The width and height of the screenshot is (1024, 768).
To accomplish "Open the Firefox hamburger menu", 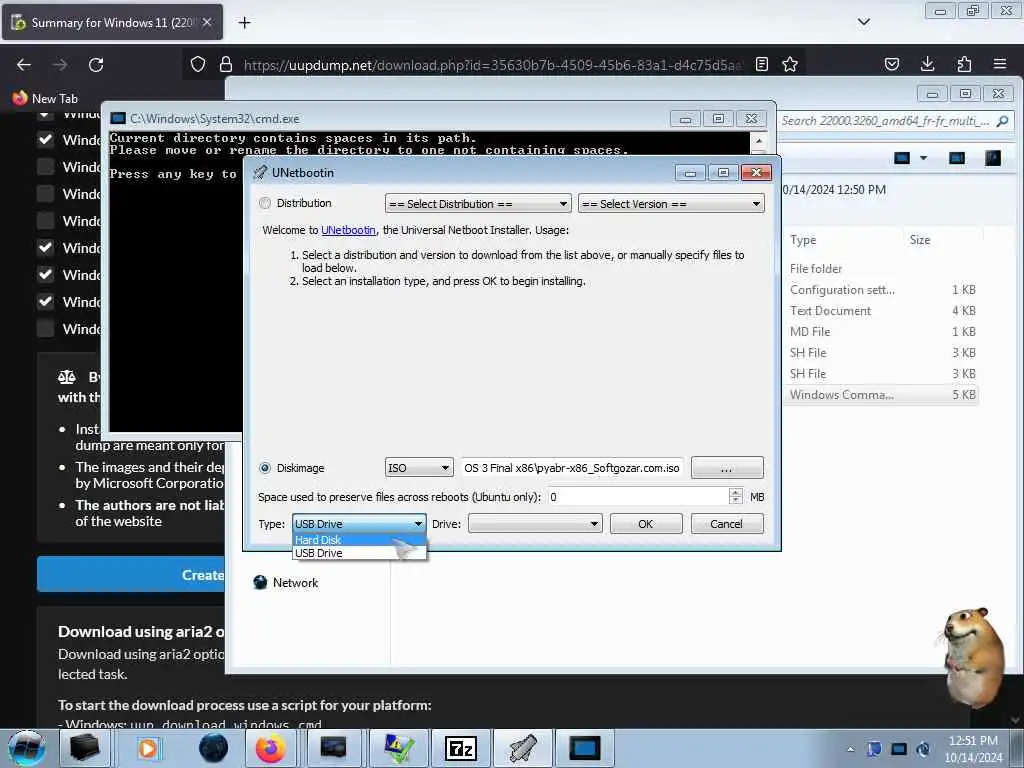I will 1000,65.
